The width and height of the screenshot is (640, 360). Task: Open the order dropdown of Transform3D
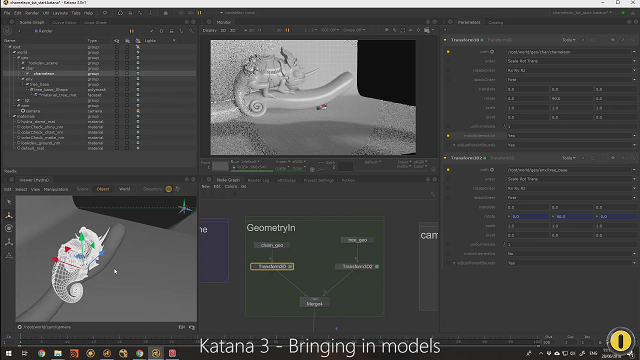point(571,61)
